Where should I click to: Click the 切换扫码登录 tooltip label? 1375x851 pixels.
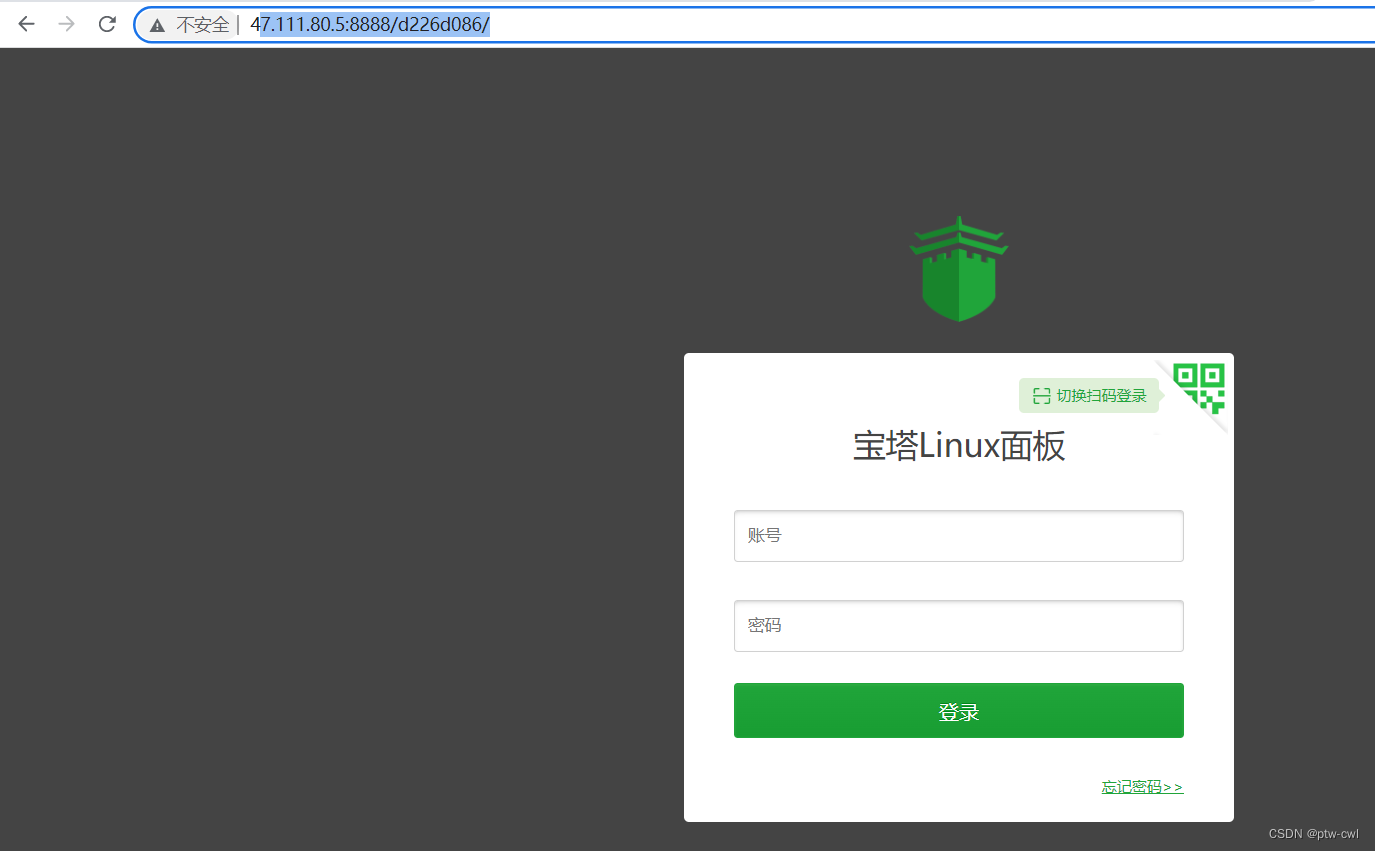pyautogui.click(x=1089, y=396)
